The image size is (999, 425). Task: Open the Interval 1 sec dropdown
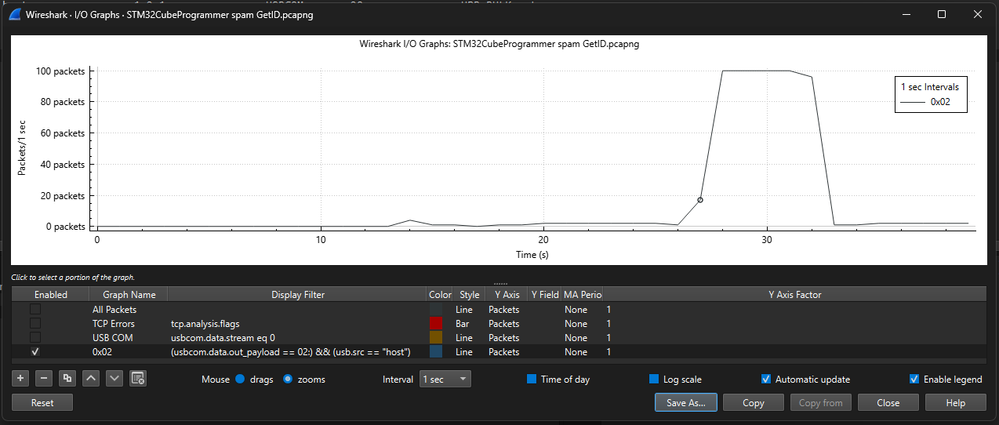point(445,379)
